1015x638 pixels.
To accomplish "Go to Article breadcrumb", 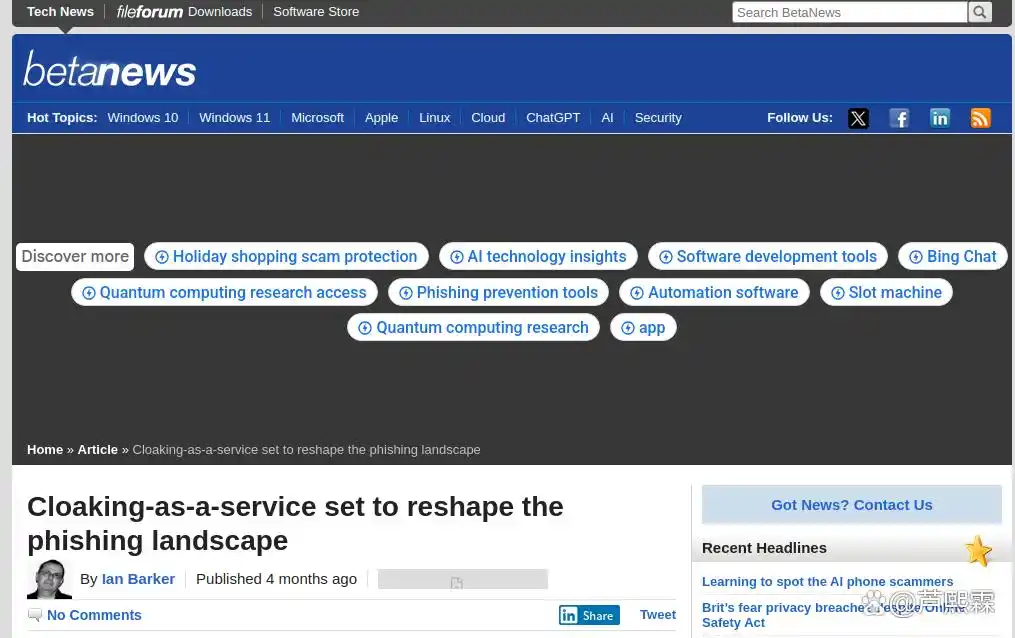I will point(98,450).
